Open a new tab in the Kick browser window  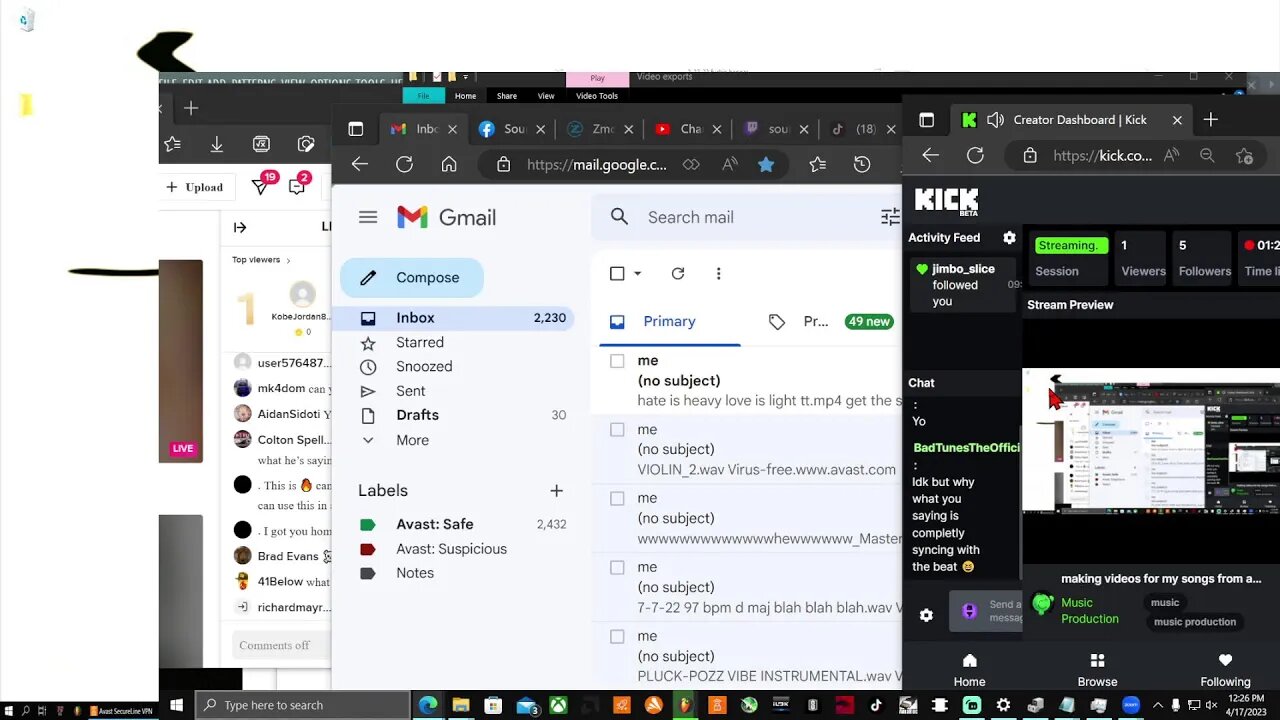tap(1211, 120)
